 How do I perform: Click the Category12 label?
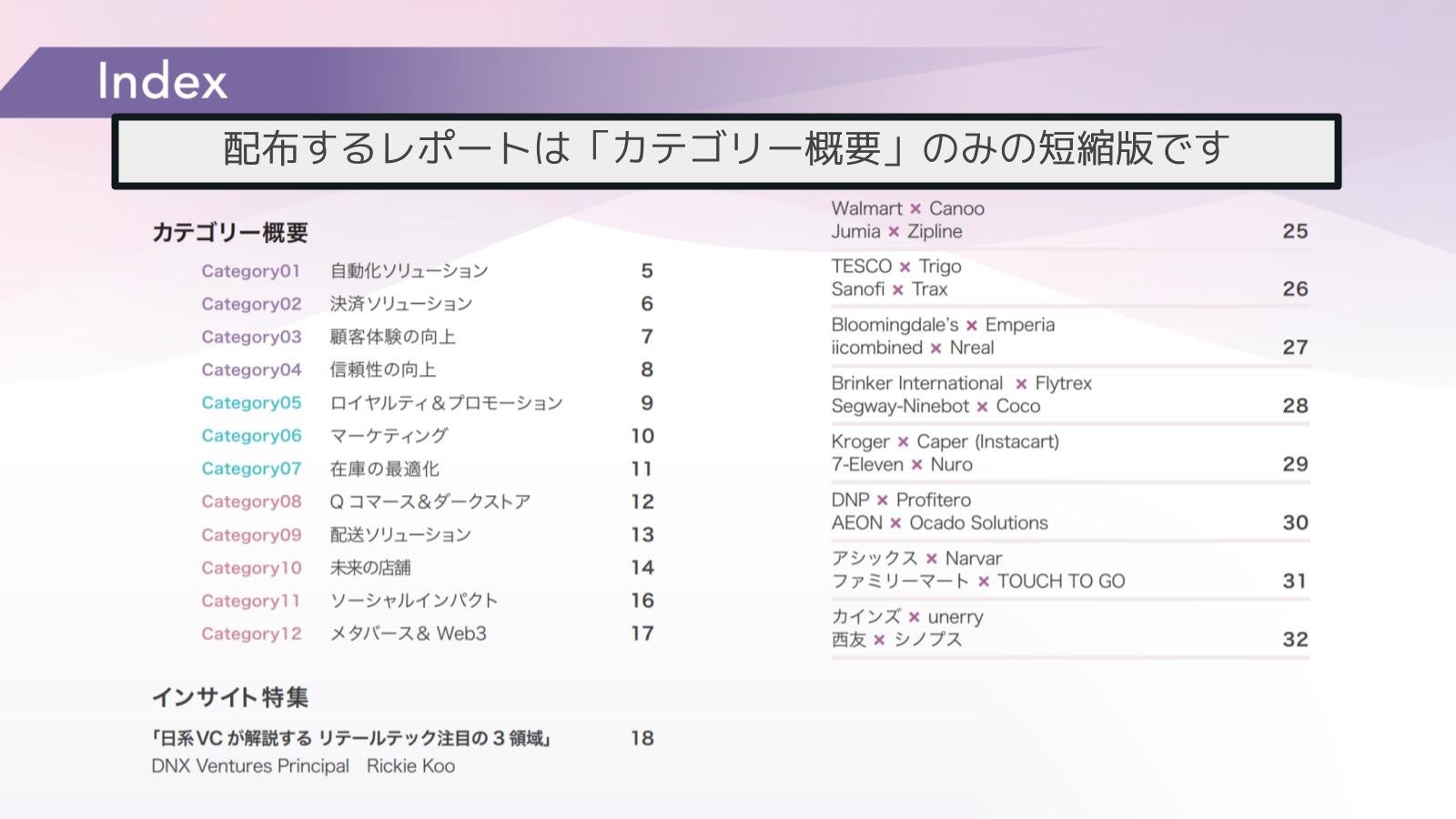click(x=251, y=633)
